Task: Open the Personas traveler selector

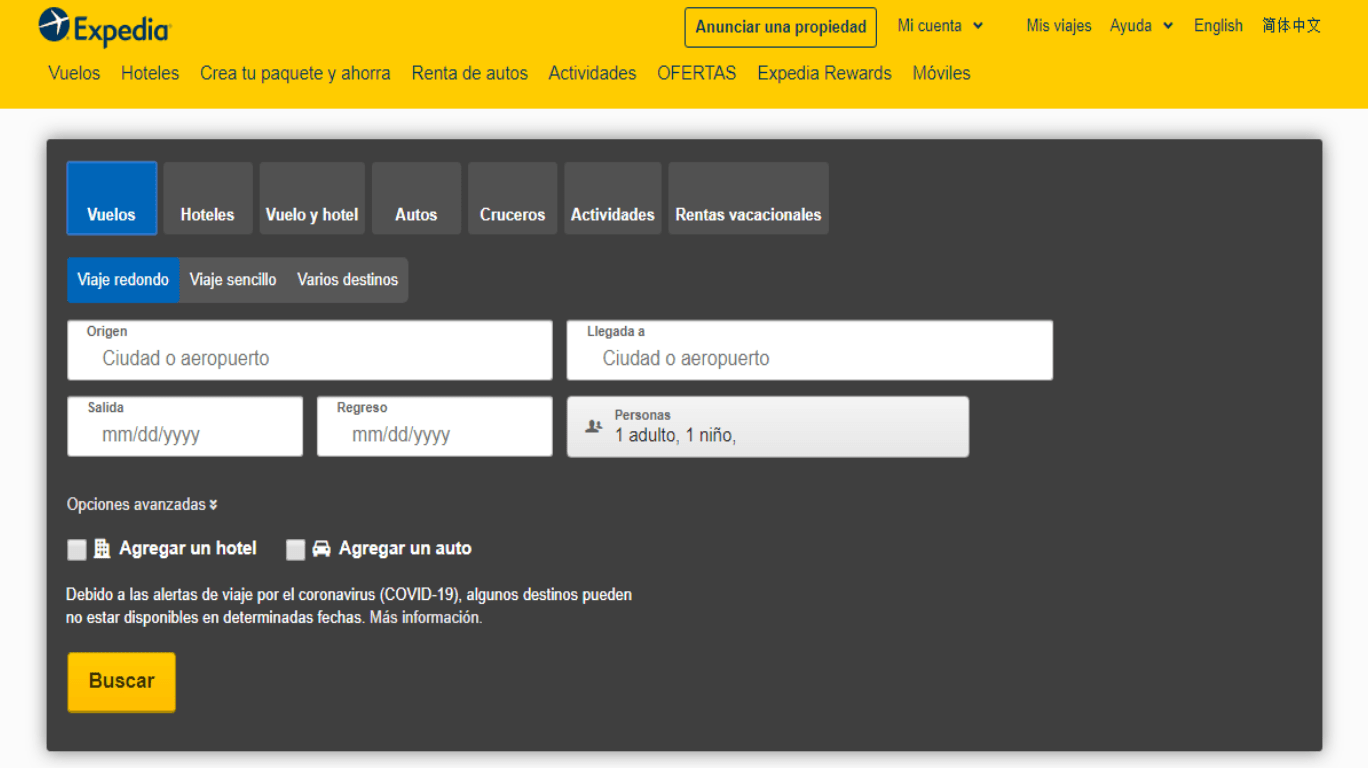Action: pos(768,427)
